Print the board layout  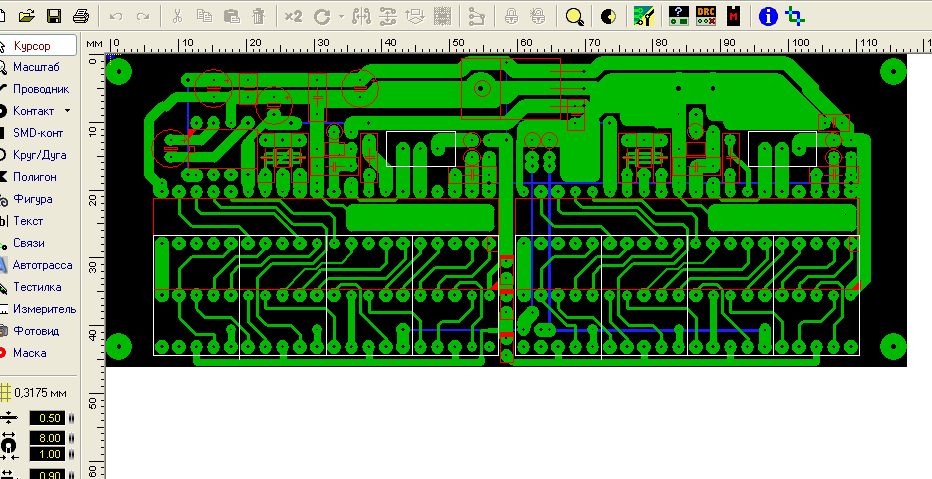[x=81, y=16]
